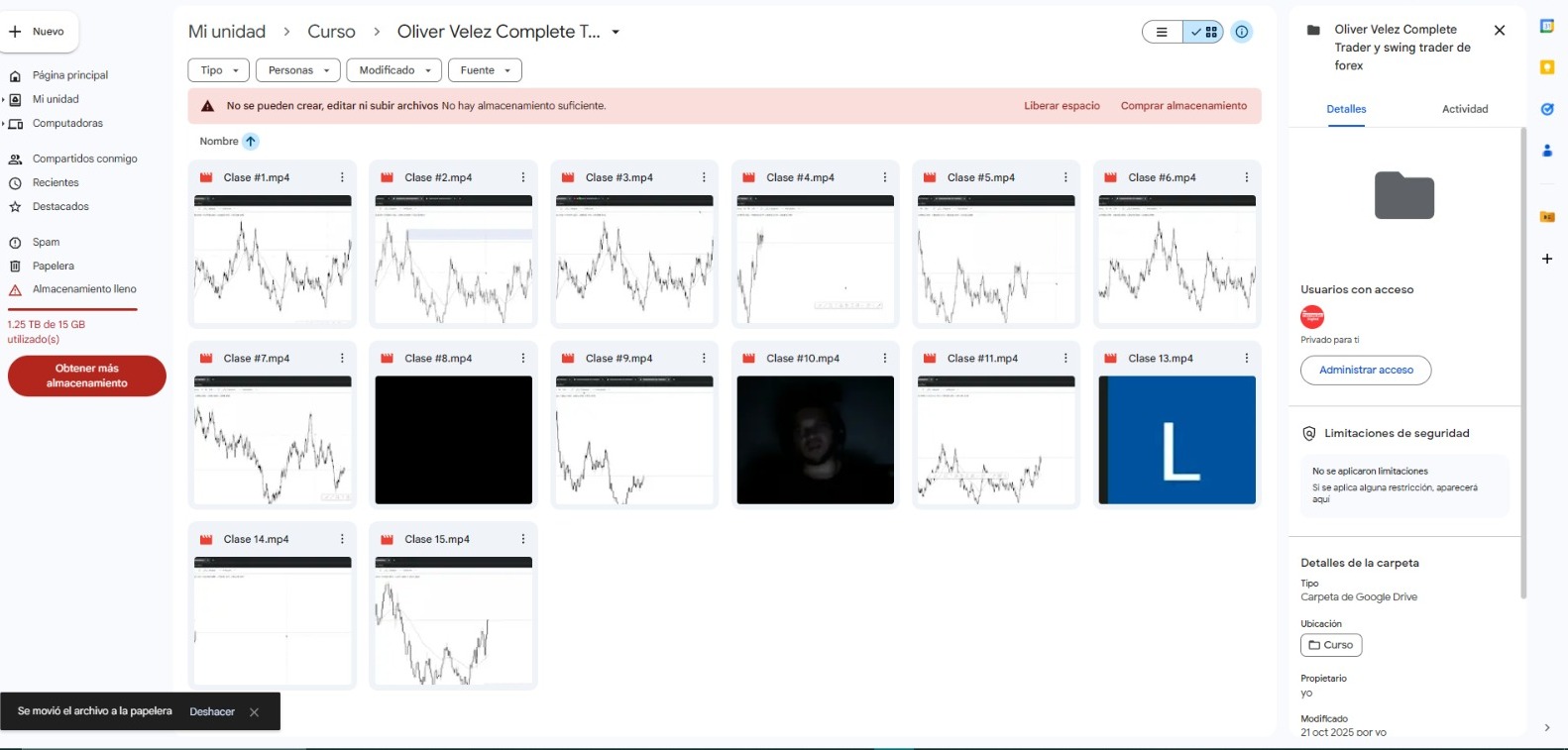Click Obtener más almacenamiento button
This screenshot has width=1568, height=750.
pyautogui.click(x=87, y=375)
